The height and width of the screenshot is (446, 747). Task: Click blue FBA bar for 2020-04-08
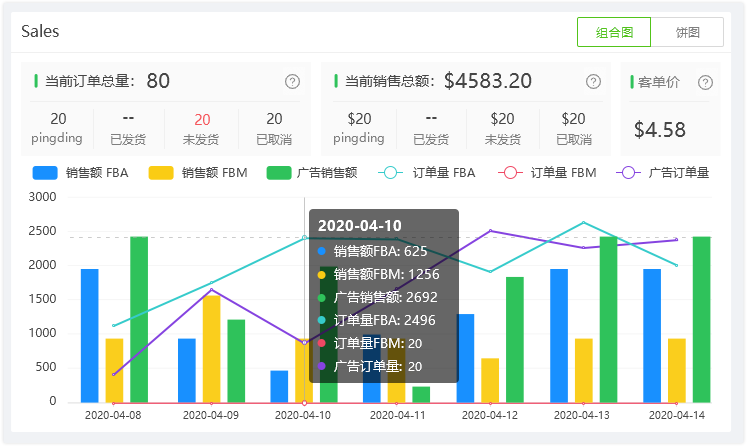[90, 336]
